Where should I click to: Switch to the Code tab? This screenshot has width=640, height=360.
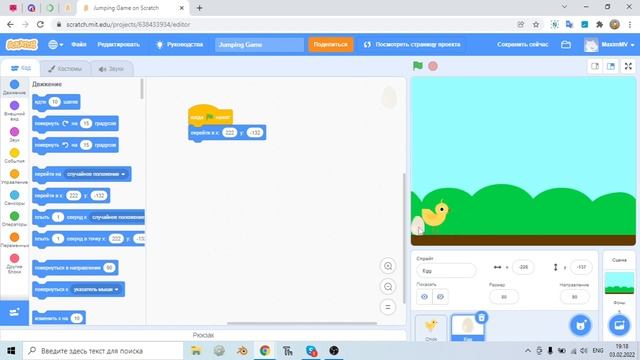pos(21,68)
